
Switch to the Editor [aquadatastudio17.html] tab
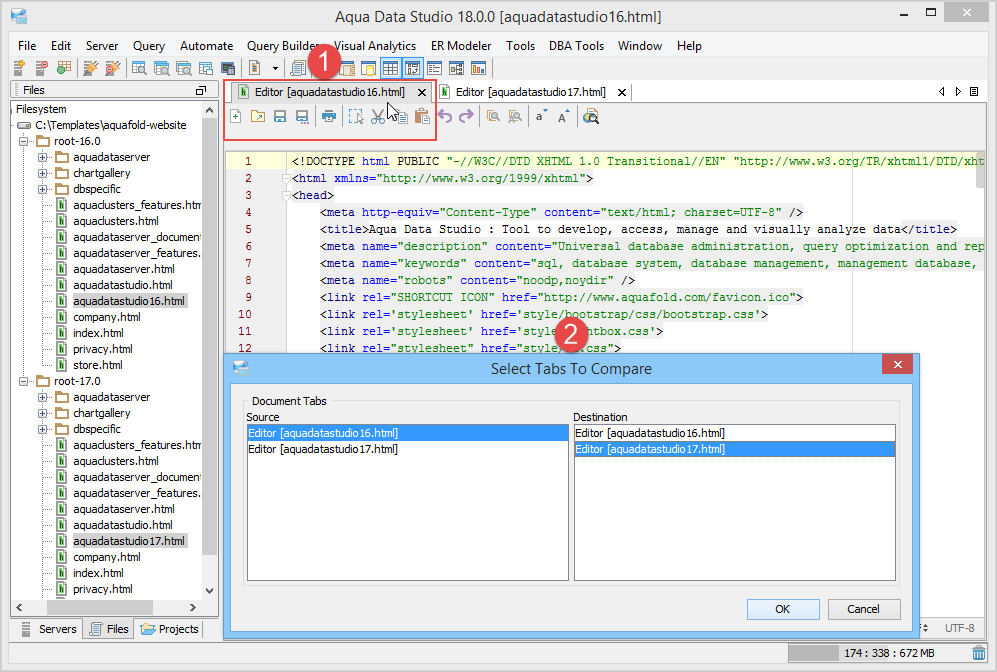tap(530, 92)
